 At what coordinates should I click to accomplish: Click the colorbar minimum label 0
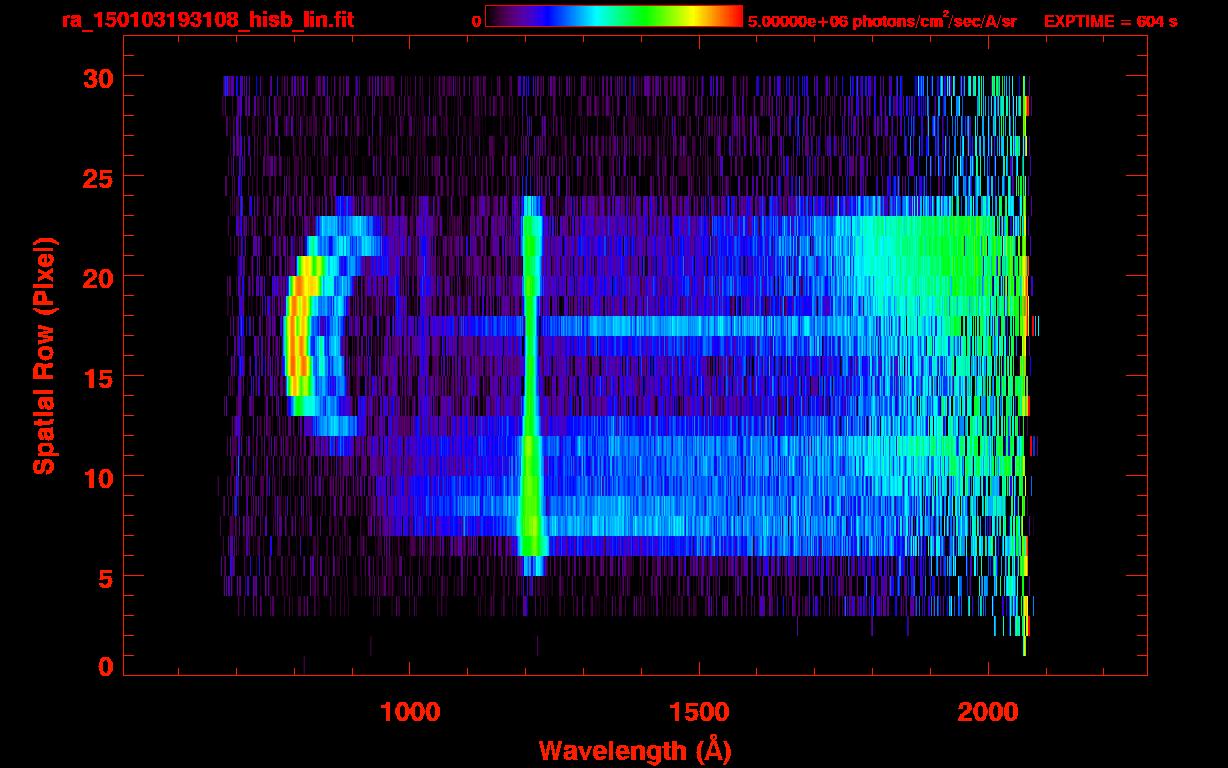coord(476,21)
